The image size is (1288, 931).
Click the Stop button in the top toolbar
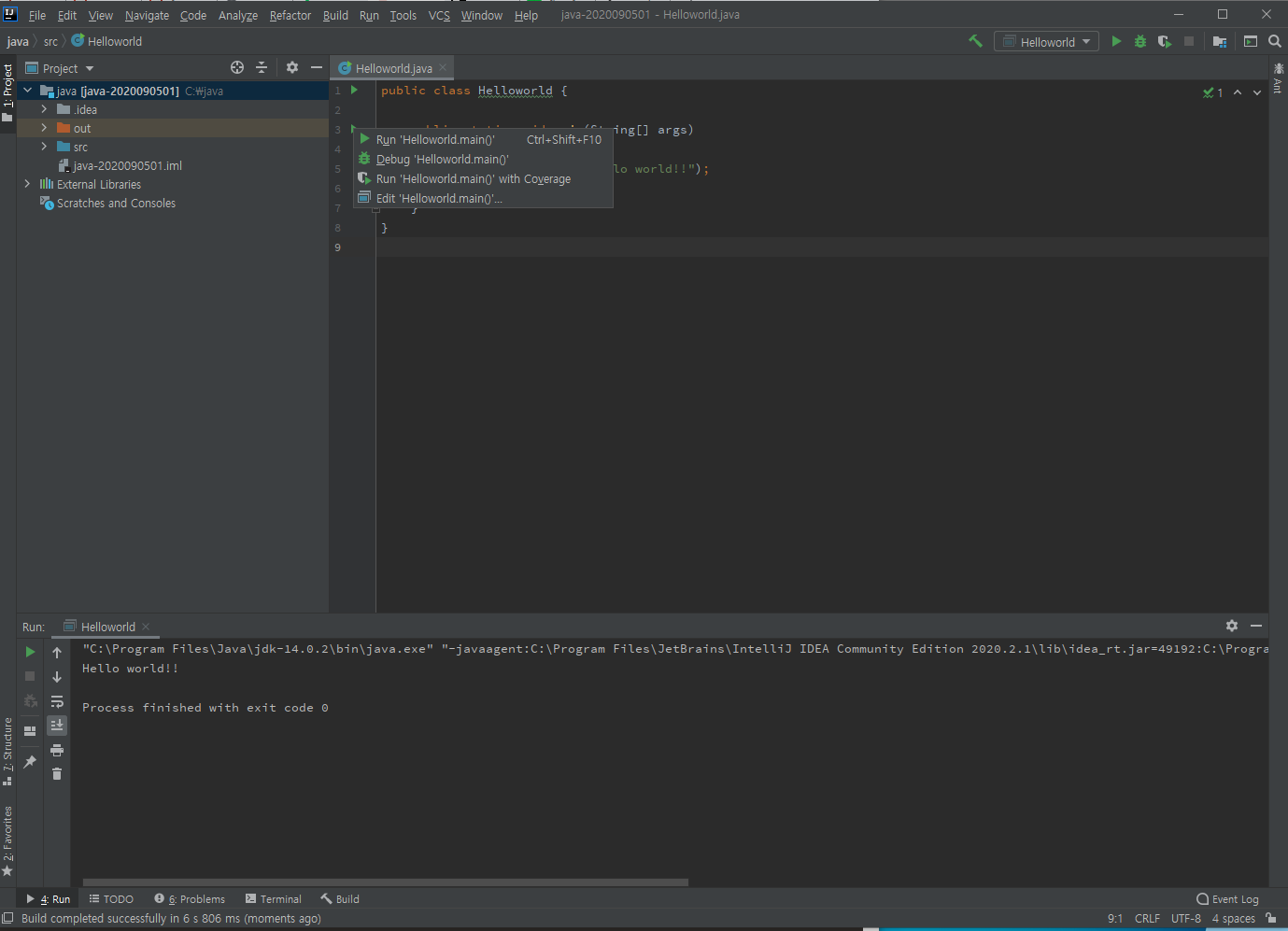(1189, 41)
